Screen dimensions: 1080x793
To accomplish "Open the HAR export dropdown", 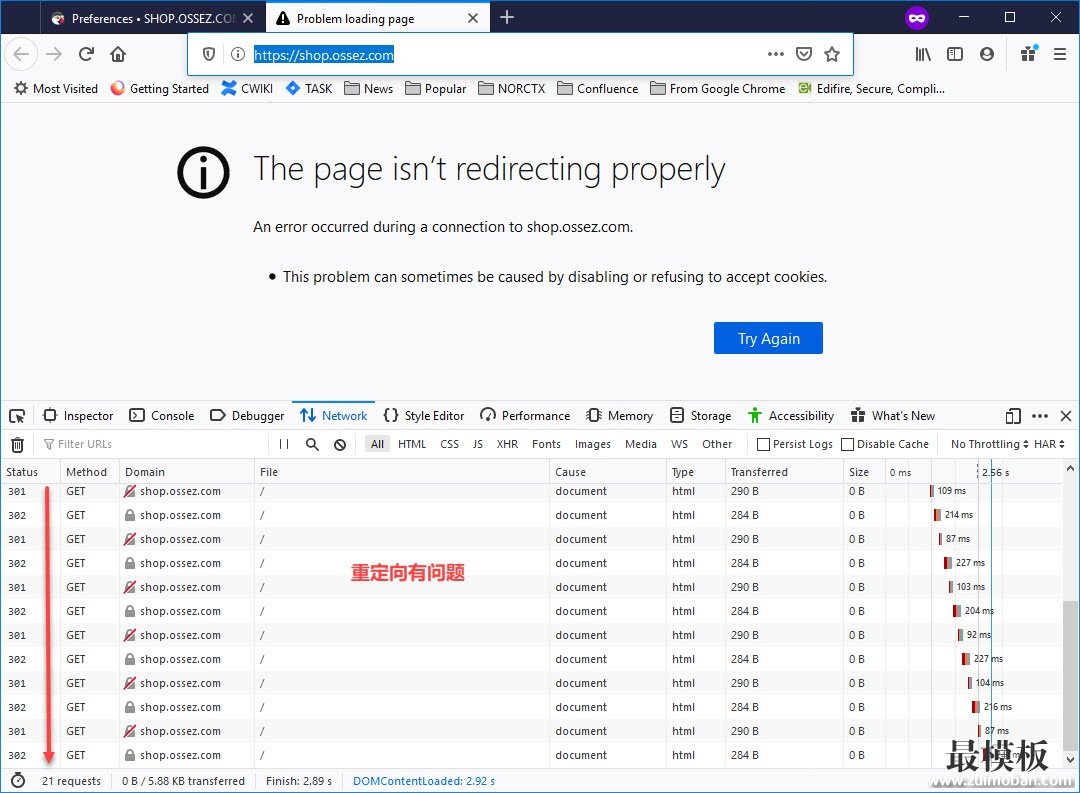I will point(1050,444).
